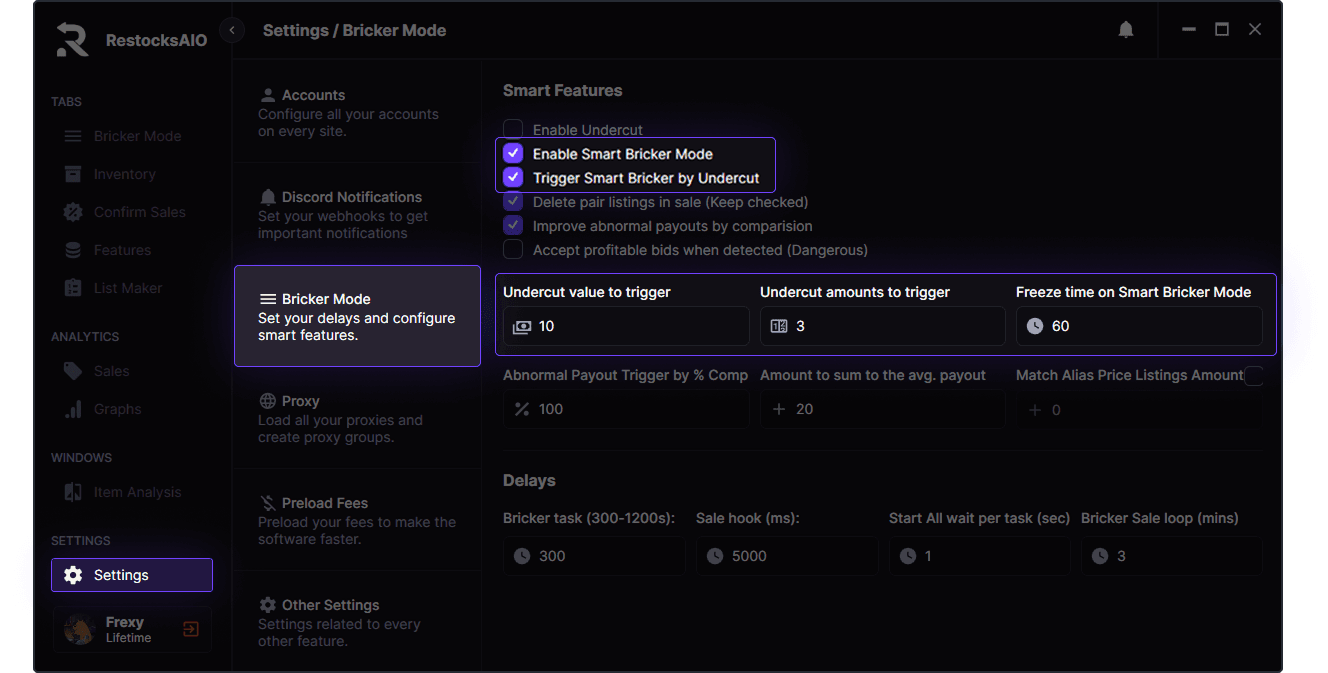This screenshot has height=673, width=1328.
Task: Click plus icon in avg. payout field
Action: pos(779,409)
